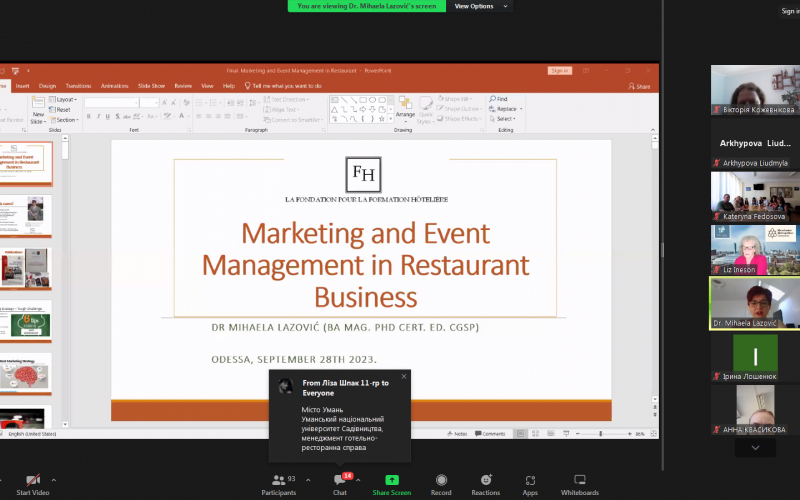Open PowerPoint Transitions tab
Viewport: 800px width, 500px height.
[x=79, y=86]
